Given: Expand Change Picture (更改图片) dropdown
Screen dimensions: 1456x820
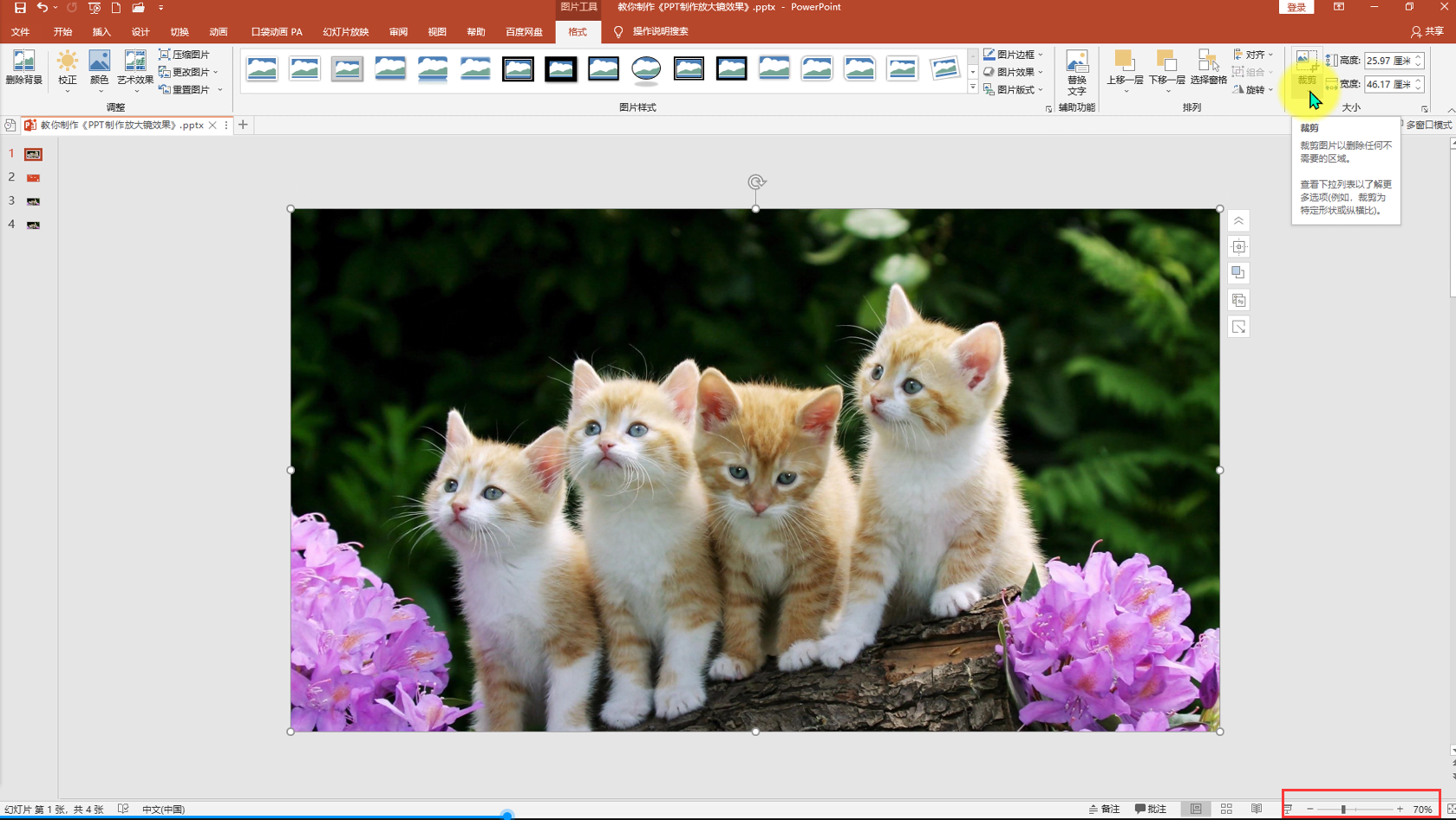Looking at the screenshot, I should (x=216, y=73).
